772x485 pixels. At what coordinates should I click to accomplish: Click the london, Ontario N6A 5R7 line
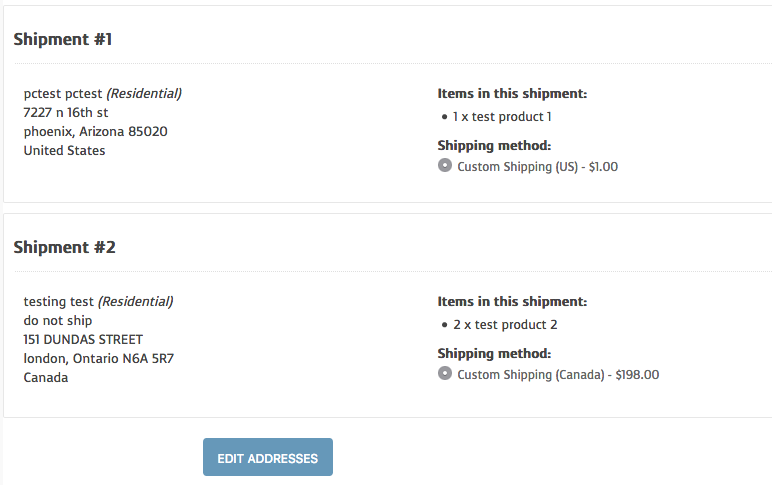[99, 359]
